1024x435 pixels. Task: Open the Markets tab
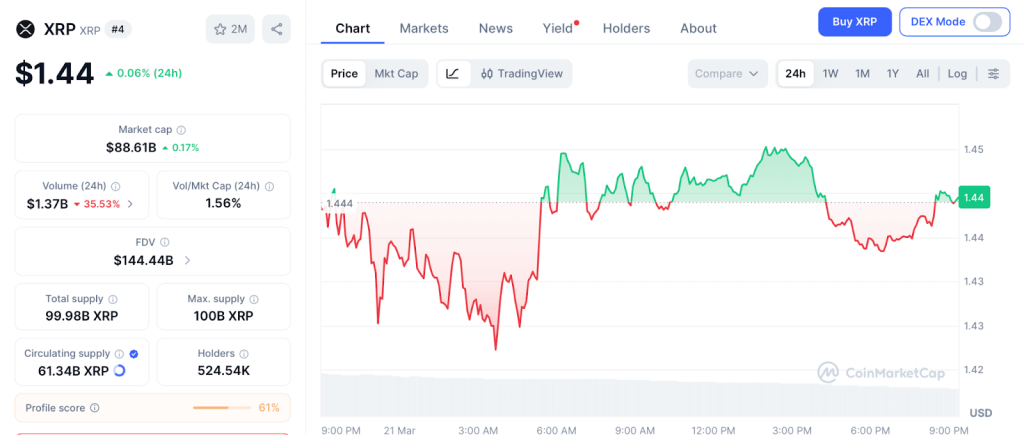tap(424, 28)
